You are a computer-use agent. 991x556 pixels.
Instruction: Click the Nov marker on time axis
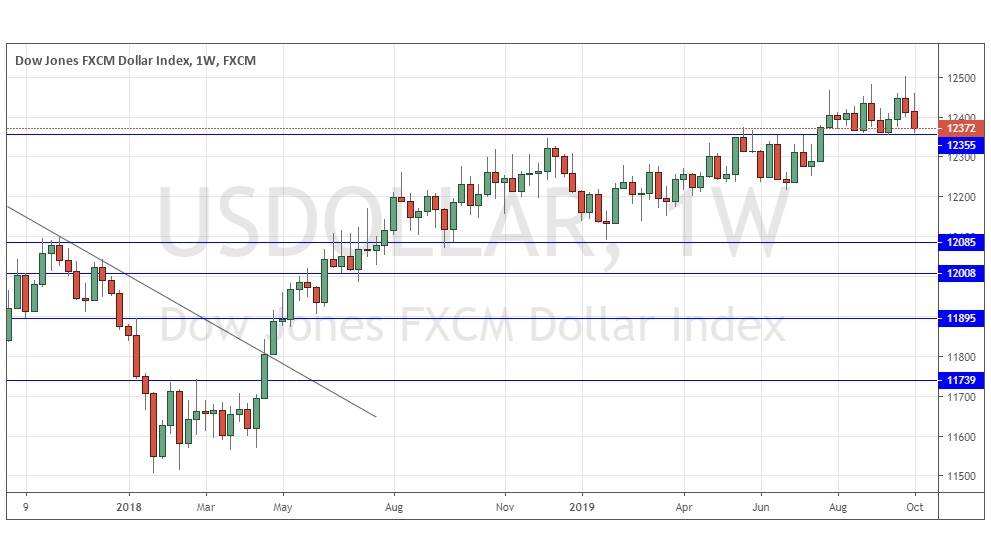pos(506,507)
